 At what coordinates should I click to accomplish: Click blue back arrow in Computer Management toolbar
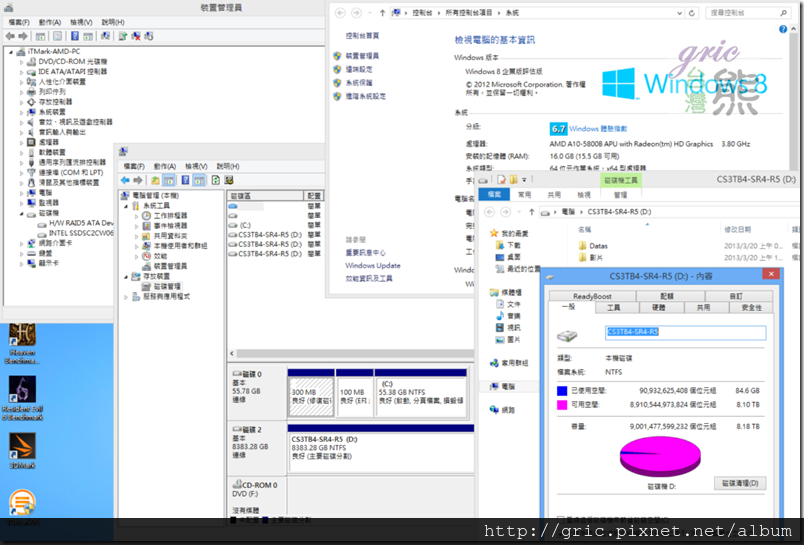[x=125, y=180]
